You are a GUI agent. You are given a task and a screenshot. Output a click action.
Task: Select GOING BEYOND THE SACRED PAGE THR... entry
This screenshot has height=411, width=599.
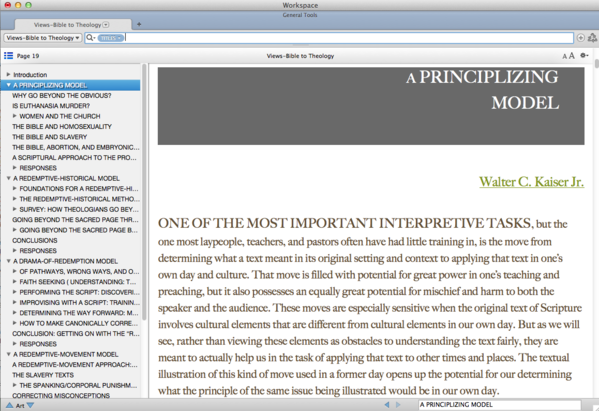(x=75, y=220)
